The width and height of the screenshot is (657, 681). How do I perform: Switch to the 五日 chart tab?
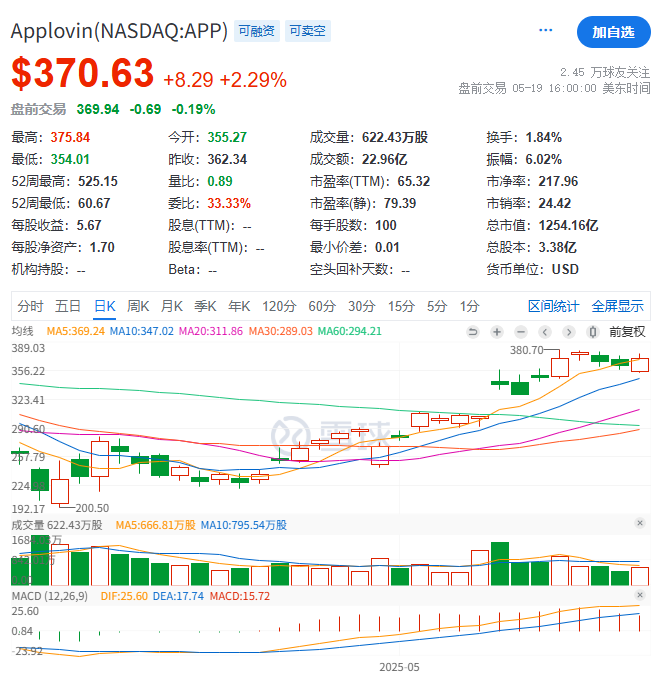(x=68, y=306)
